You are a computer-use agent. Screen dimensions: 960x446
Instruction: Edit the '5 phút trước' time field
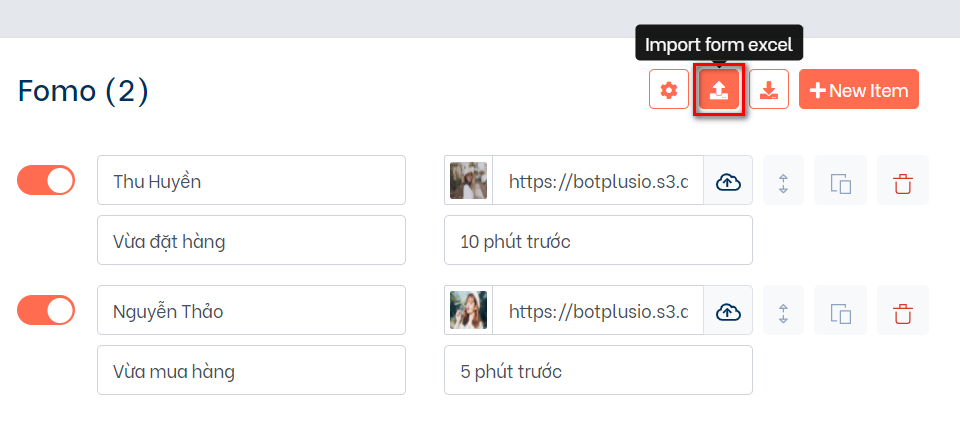pyautogui.click(x=598, y=371)
